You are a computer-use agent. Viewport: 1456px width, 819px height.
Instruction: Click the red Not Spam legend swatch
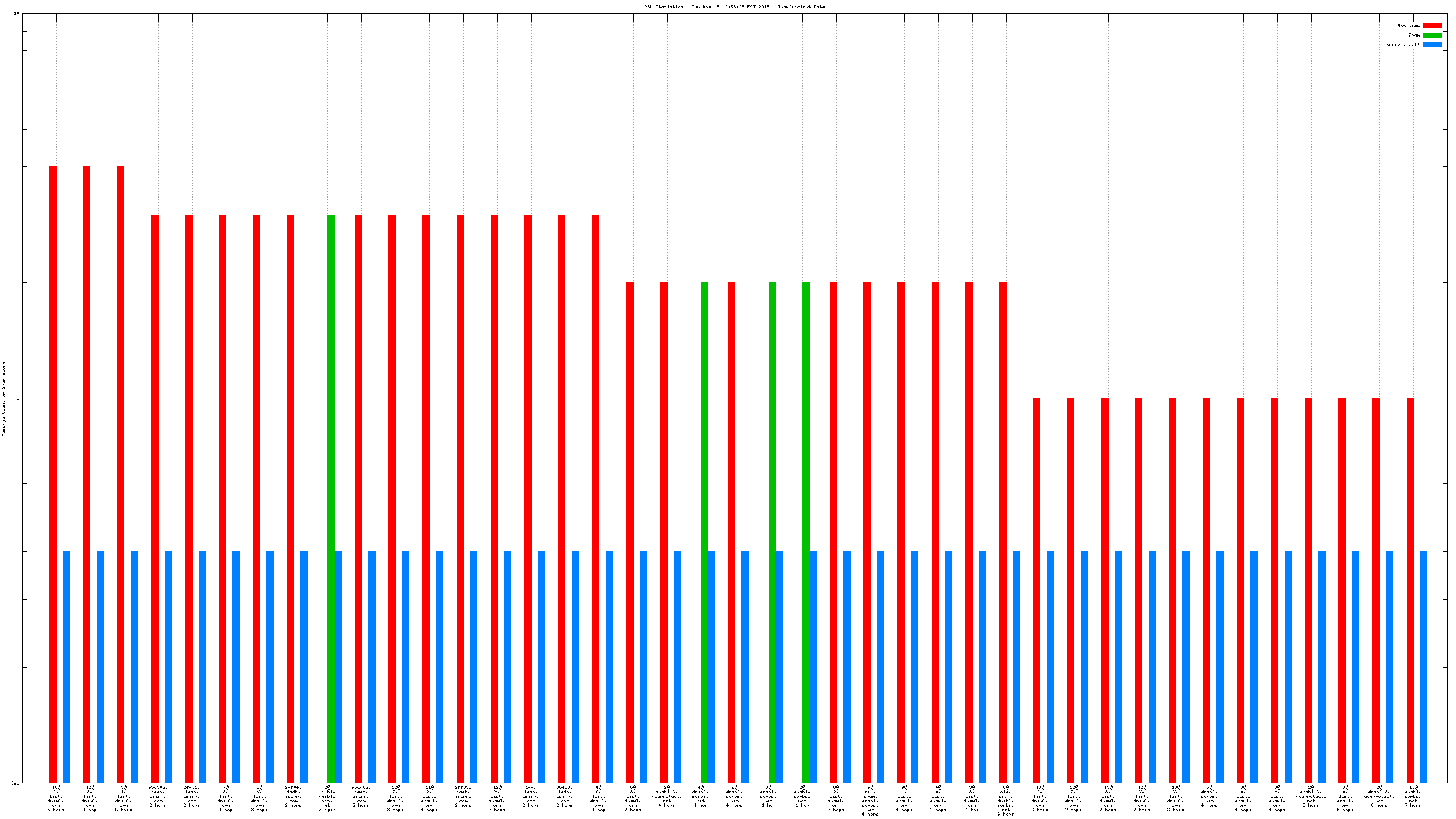click(x=1432, y=26)
